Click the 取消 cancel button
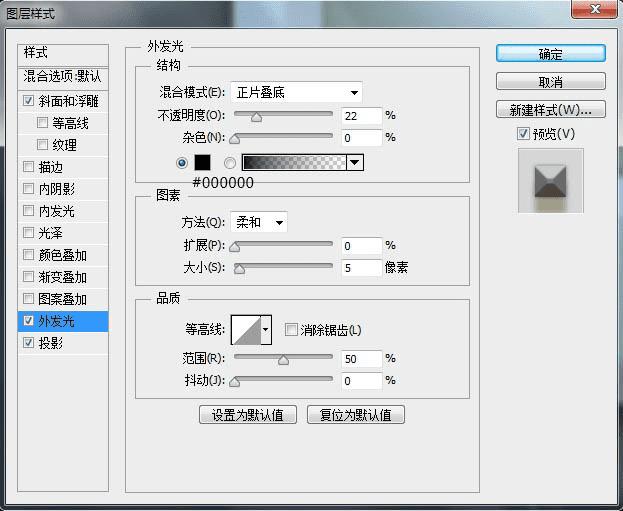The height and width of the screenshot is (511, 623). [x=551, y=82]
